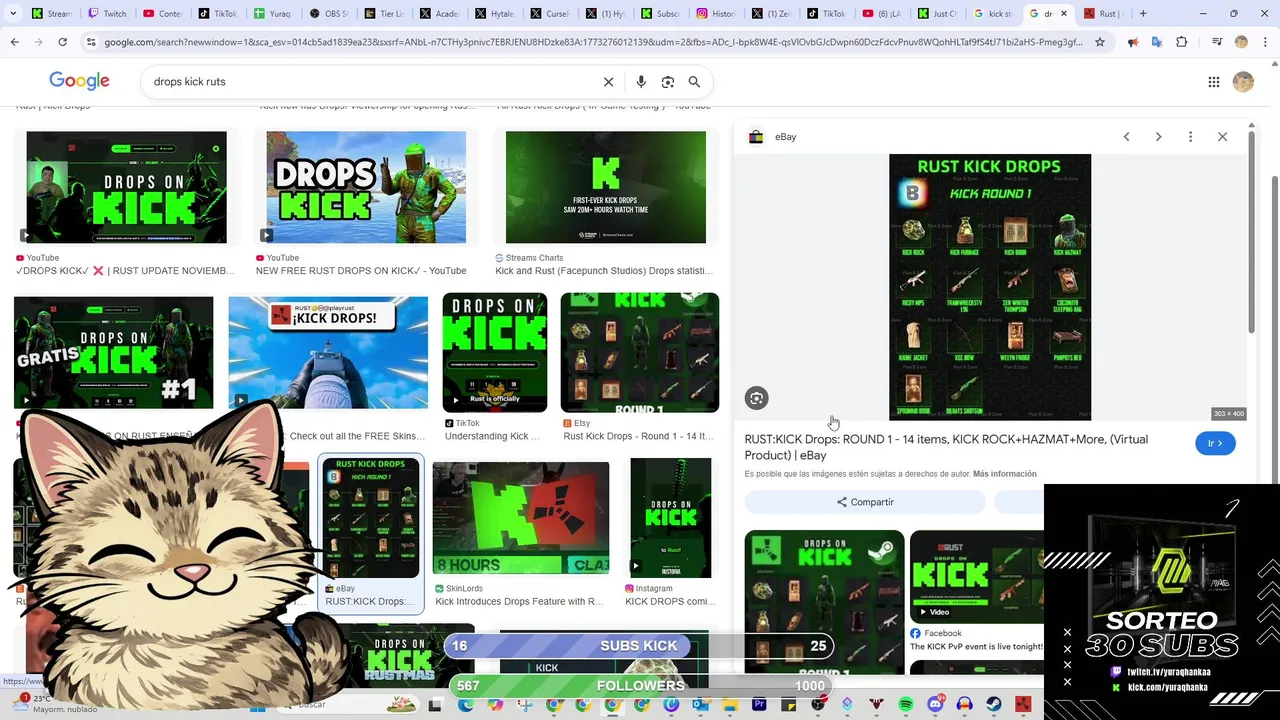Go to the Google logo homepage
This screenshot has height=720, width=1280.
click(79, 81)
